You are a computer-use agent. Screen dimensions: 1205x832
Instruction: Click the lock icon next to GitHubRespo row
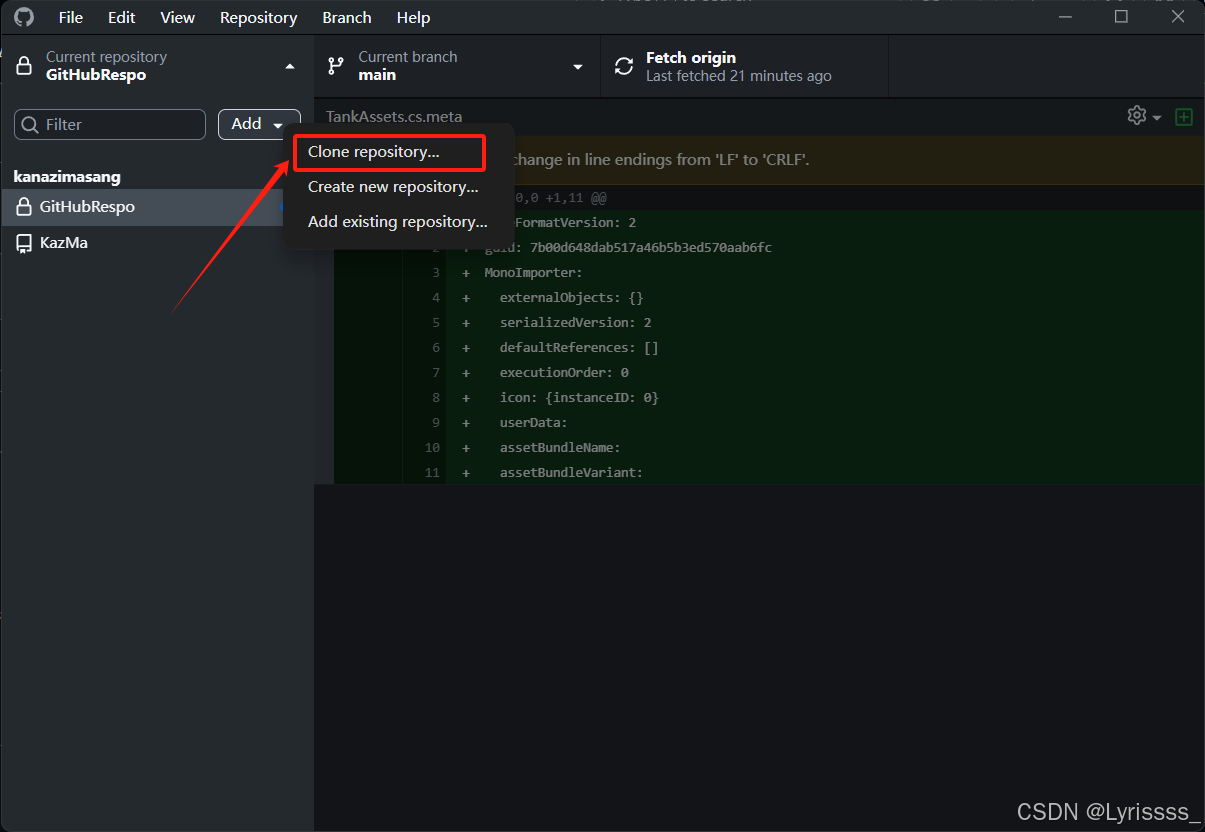[24, 207]
